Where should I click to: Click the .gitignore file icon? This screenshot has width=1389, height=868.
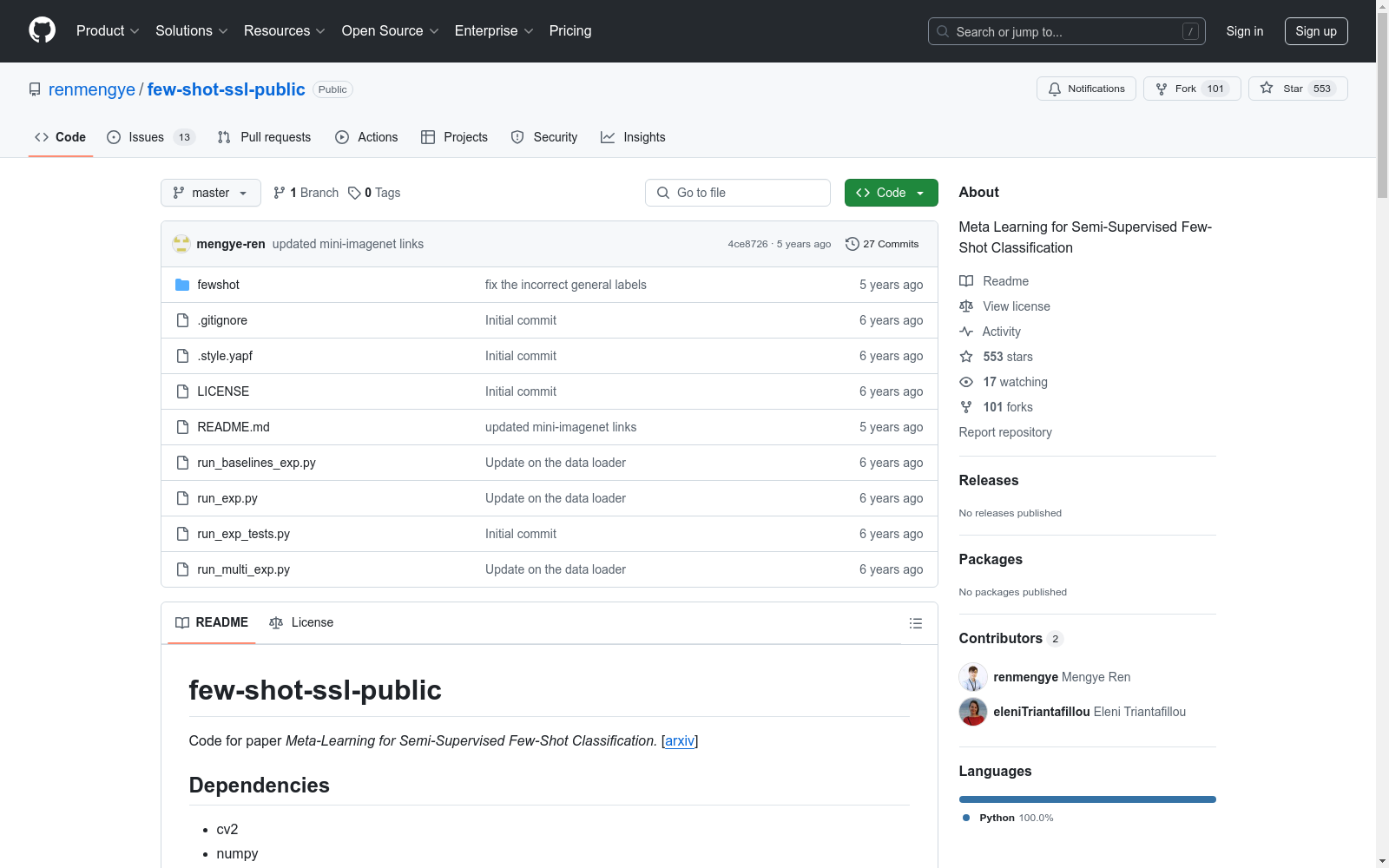tap(182, 320)
